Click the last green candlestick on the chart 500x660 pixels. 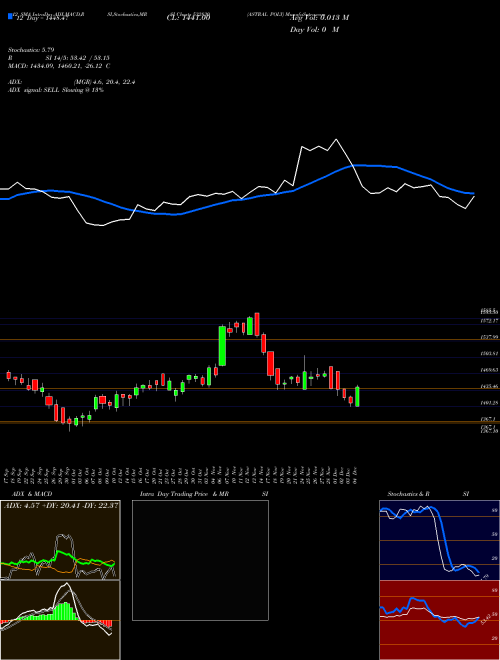[x=357, y=396]
